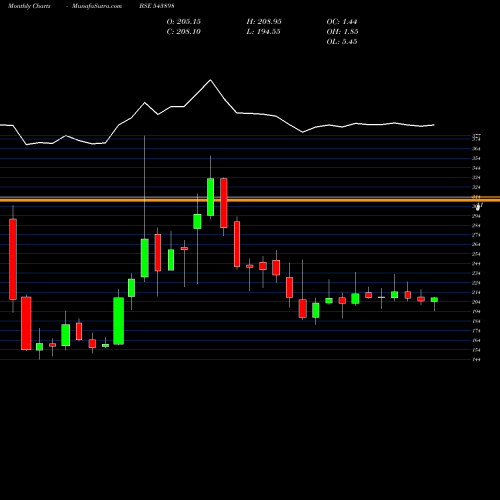Click the 274 price axis label

(x=476, y=235)
